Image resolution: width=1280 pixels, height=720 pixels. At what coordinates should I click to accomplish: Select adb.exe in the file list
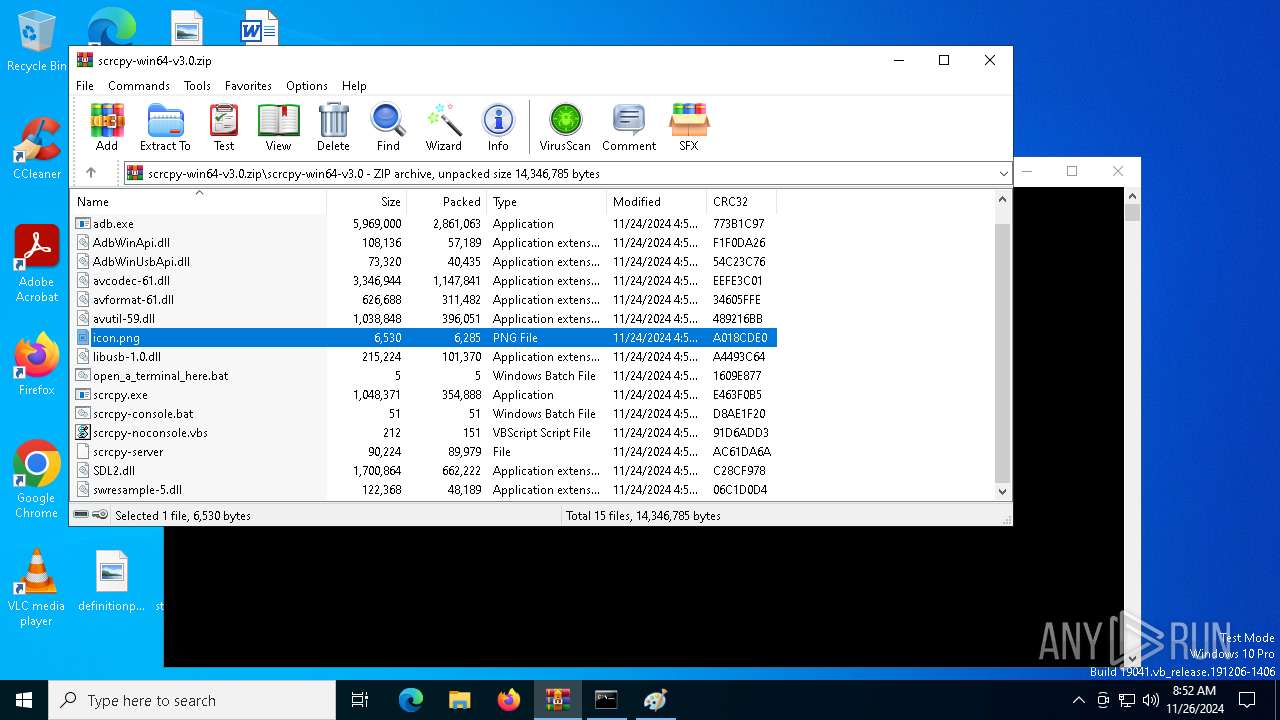(x=425, y=224)
